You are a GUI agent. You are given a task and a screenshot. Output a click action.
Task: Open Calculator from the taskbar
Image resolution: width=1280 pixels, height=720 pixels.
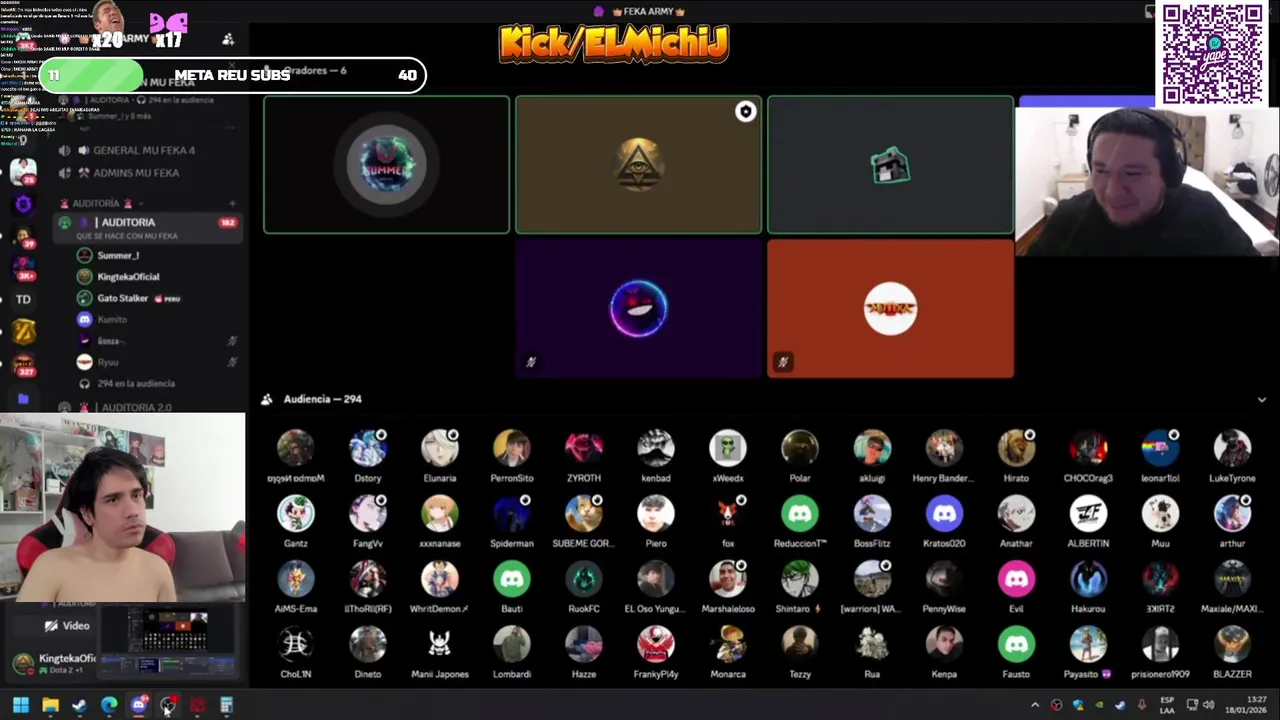tap(227, 705)
